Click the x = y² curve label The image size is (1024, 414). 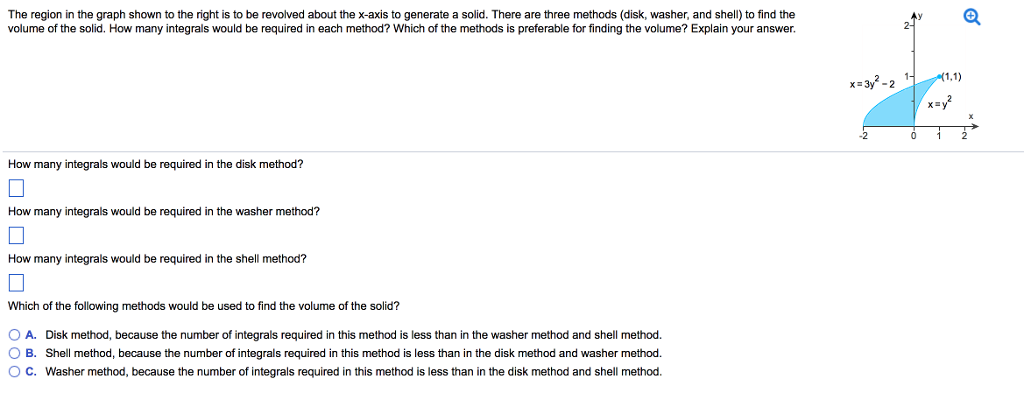941,103
